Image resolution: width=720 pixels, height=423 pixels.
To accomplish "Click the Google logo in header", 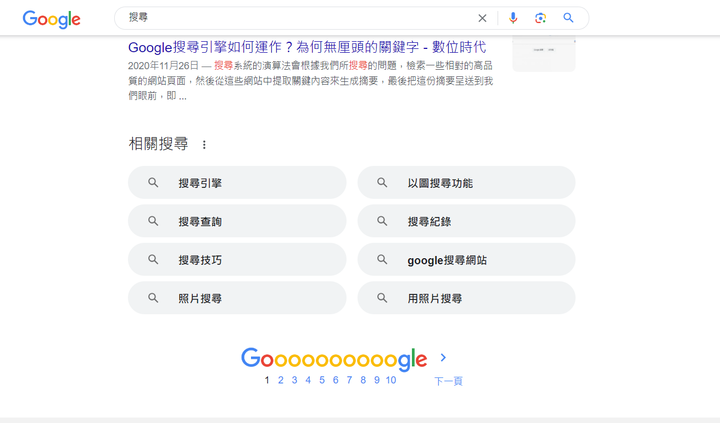I will (51, 19).
